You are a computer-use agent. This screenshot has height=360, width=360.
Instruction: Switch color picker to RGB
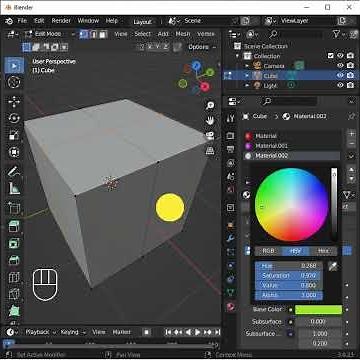coord(268,251)
